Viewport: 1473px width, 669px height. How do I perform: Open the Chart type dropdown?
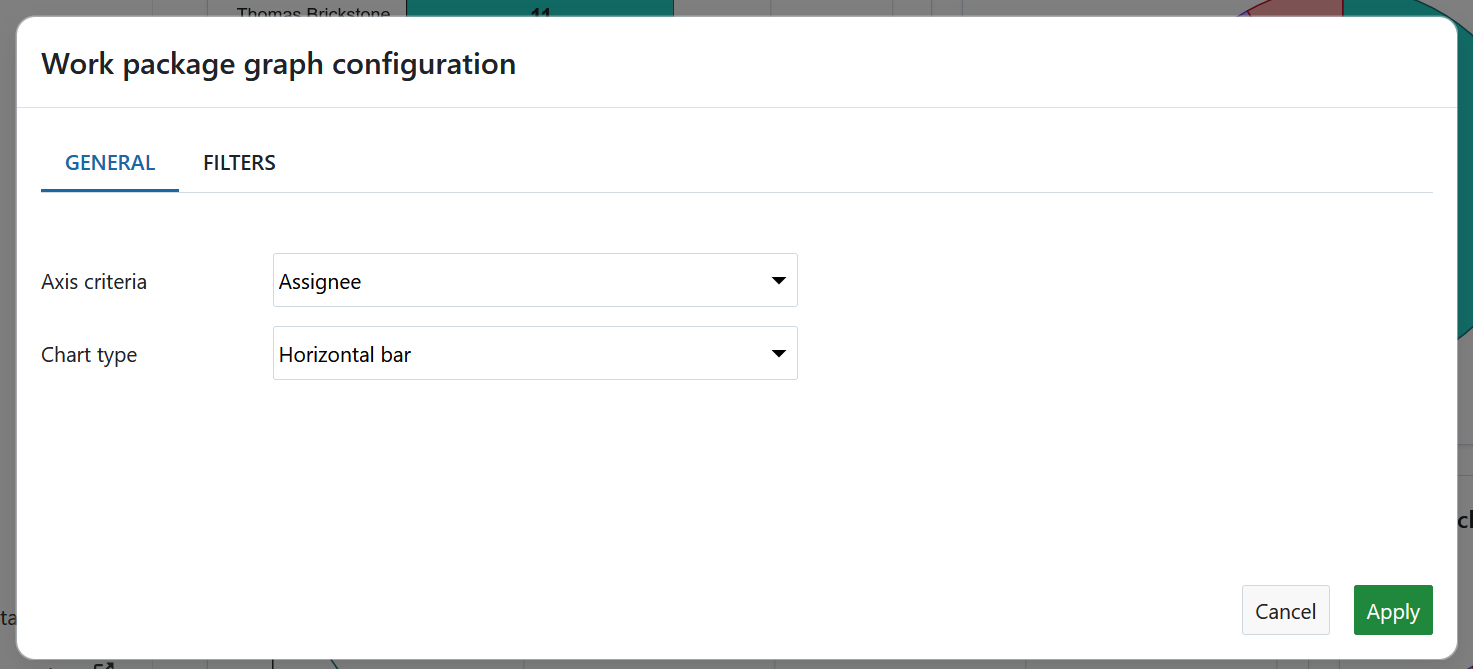click(535, 353)
